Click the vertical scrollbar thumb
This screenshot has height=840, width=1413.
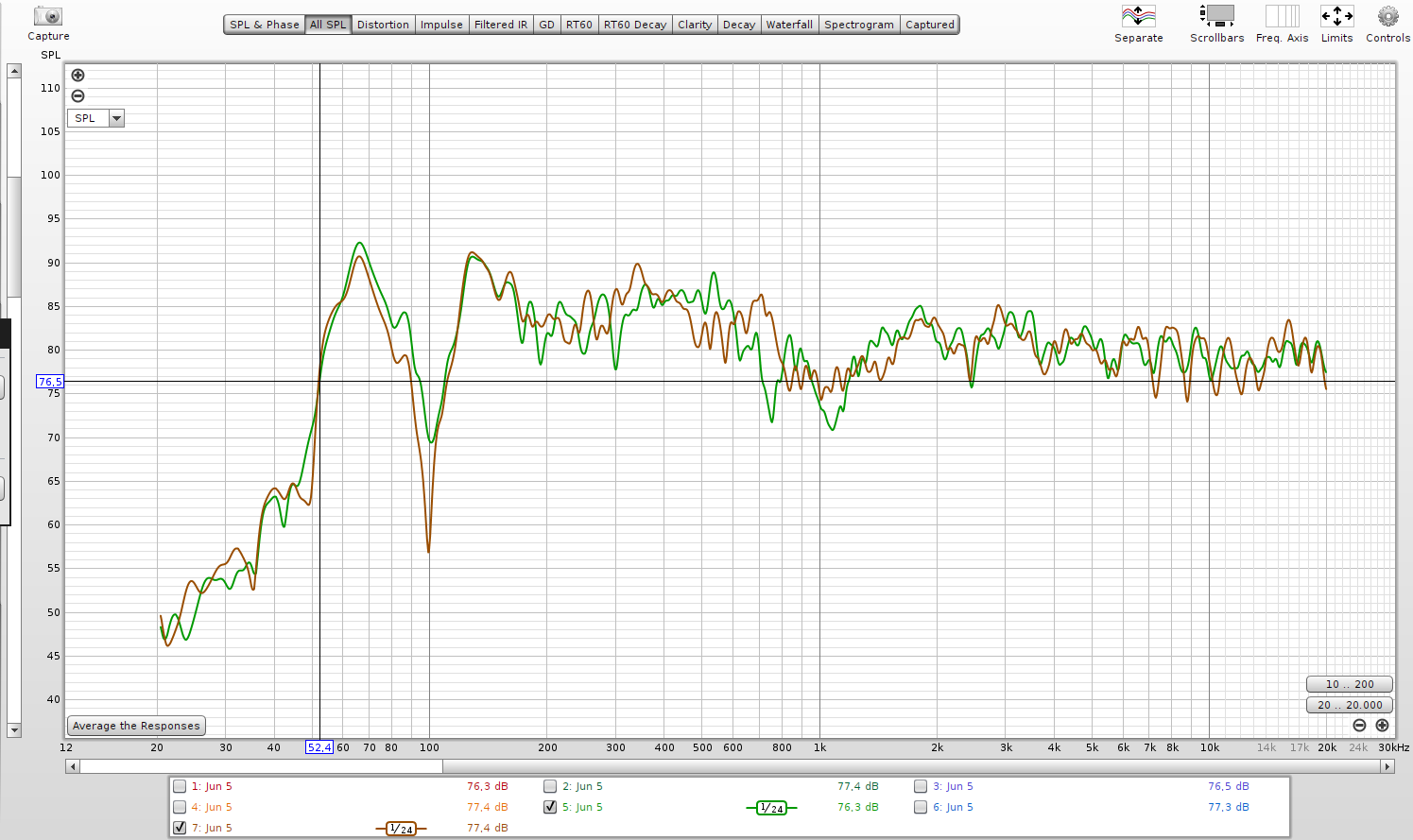tap(14, 236)
